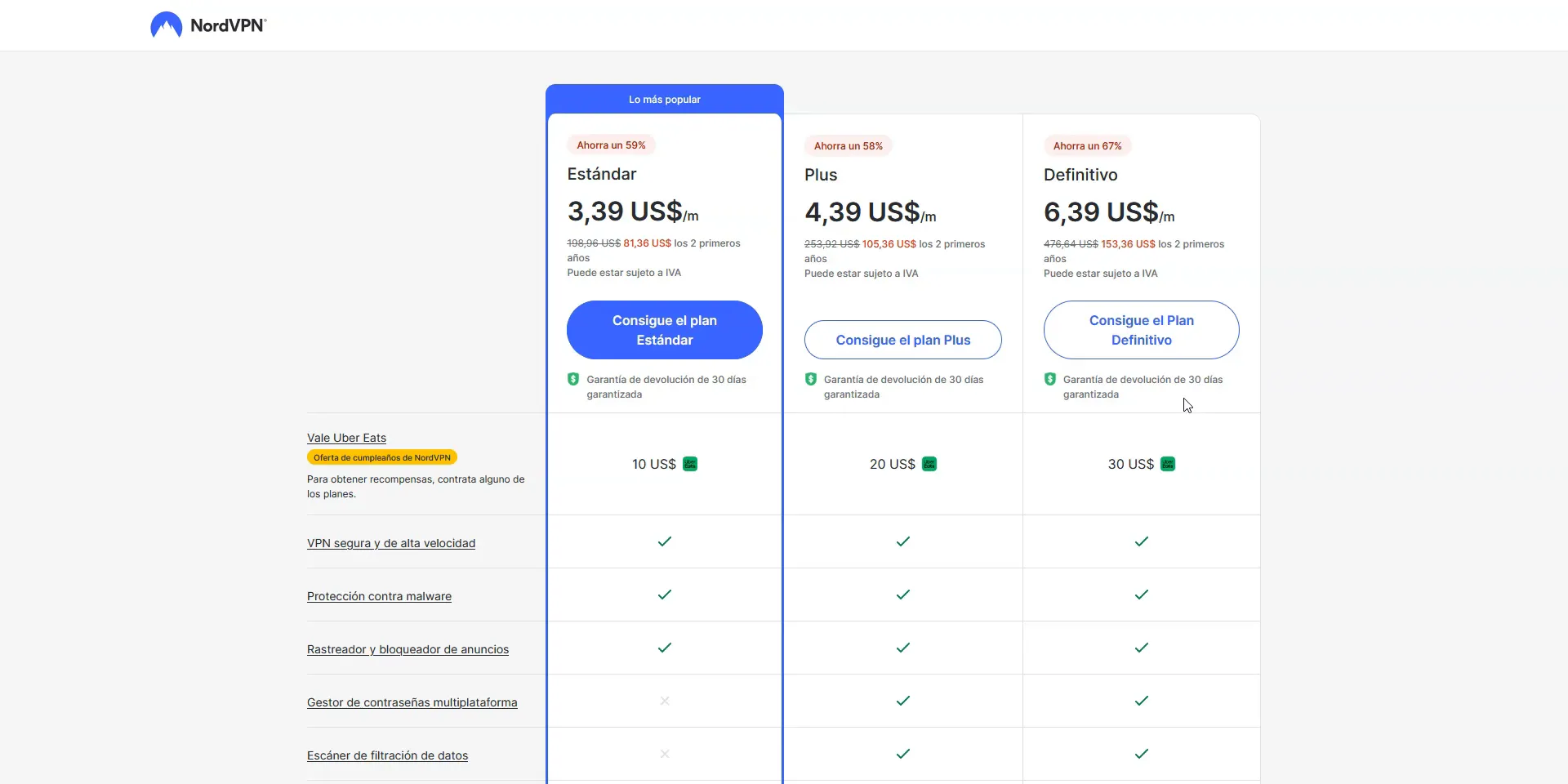Image resolution: width=1568 pixels, height=784 pixels.
Task: Click Uber Eats icon next to 30 US$
Action: (x=1168, y=464)
